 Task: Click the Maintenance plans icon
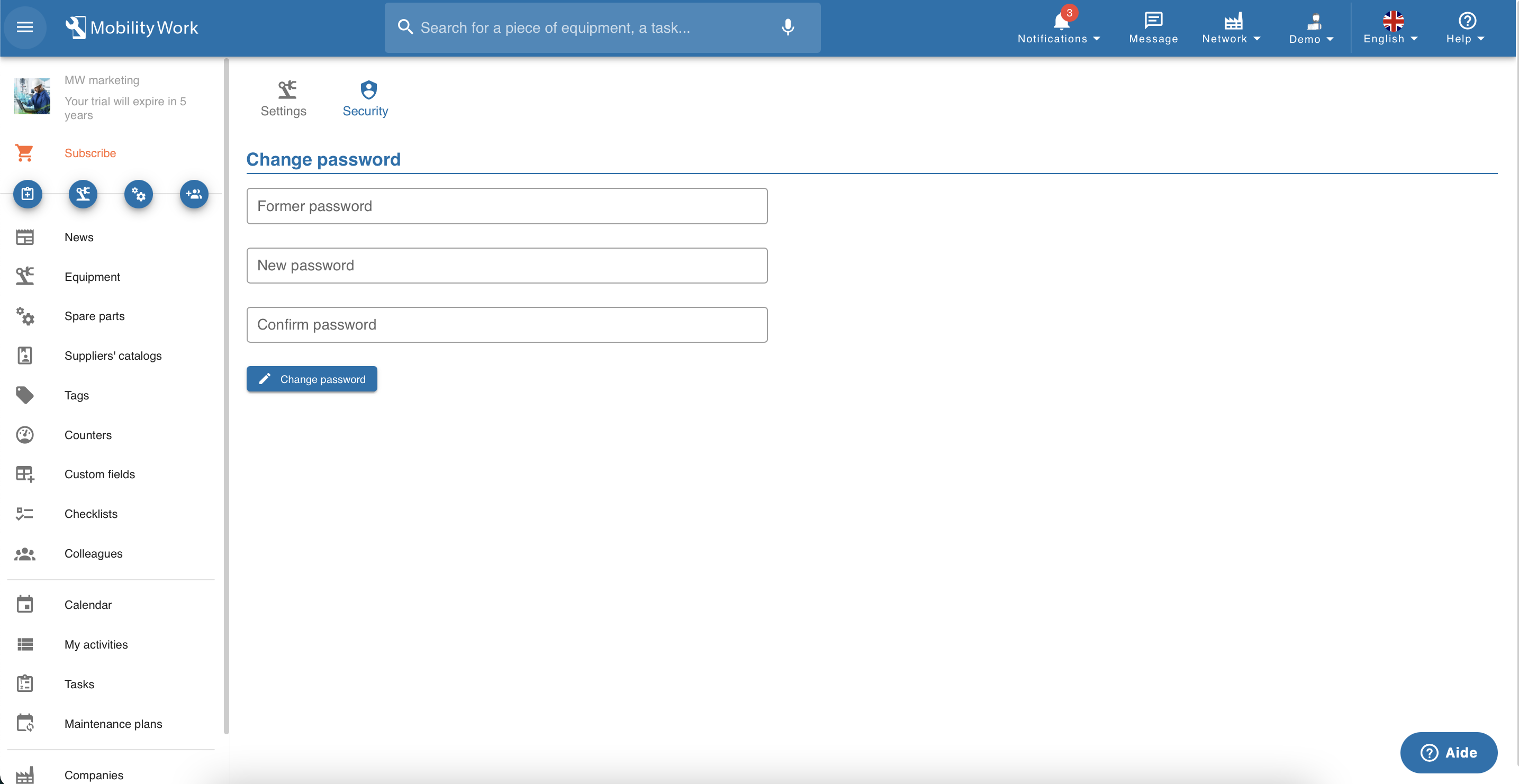[25, 723]
